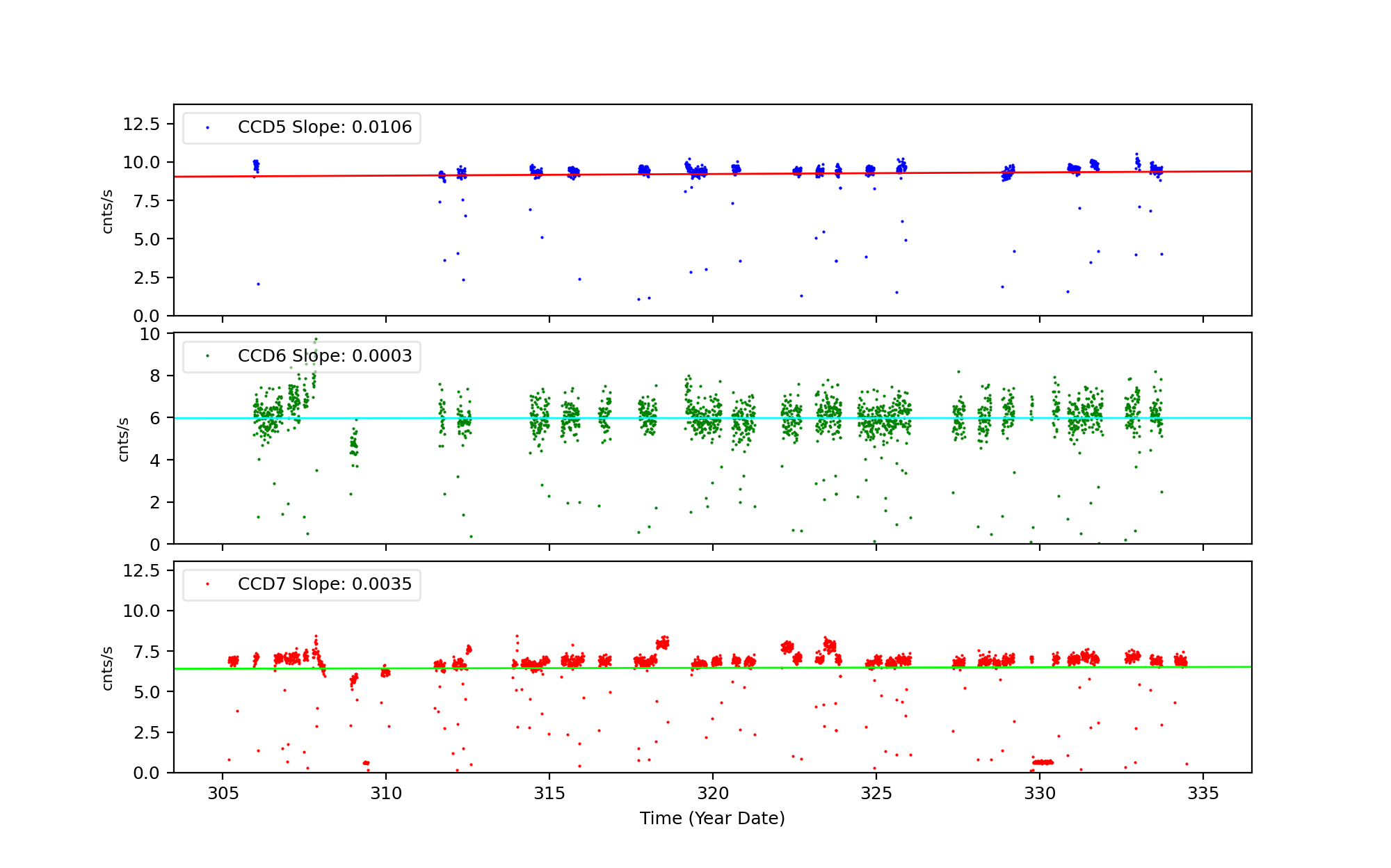Click the red marker in CCD7 legend
Viewport: 1391px width, 868px height.
pyautogui.click(x=207, y=584)
